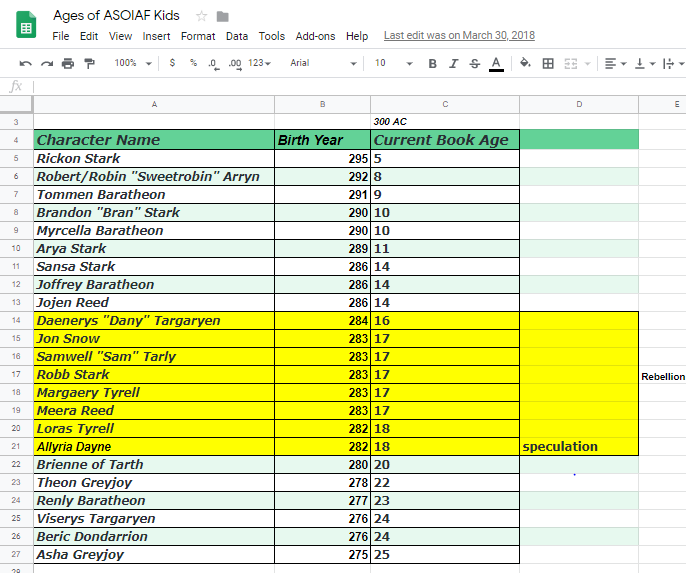Open the Format menu
Screen dimensions: 686x573
coord(198,36)
